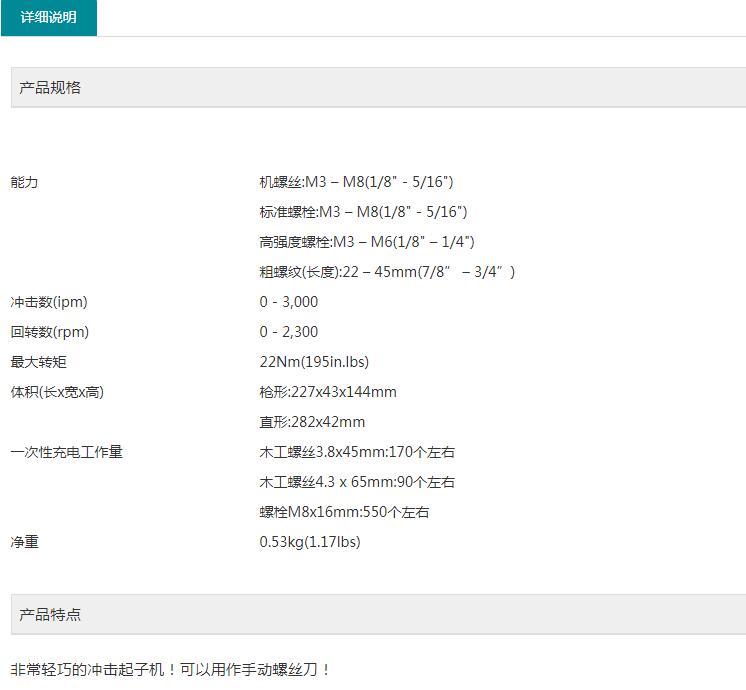Viewport: 746px width, 690px height.
Task: Click the 0 - 3,000 impact value
Action: 289,302
